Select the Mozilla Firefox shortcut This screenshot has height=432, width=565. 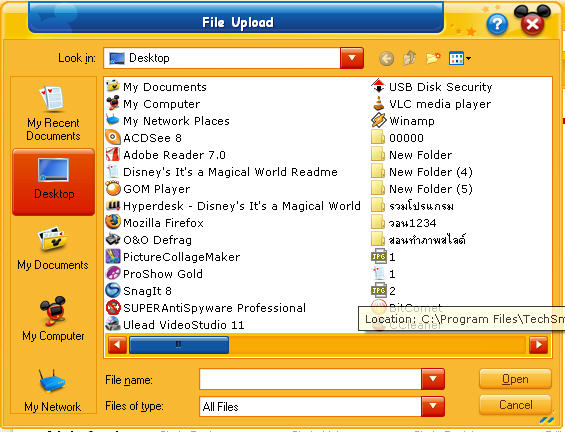(155, 223)
